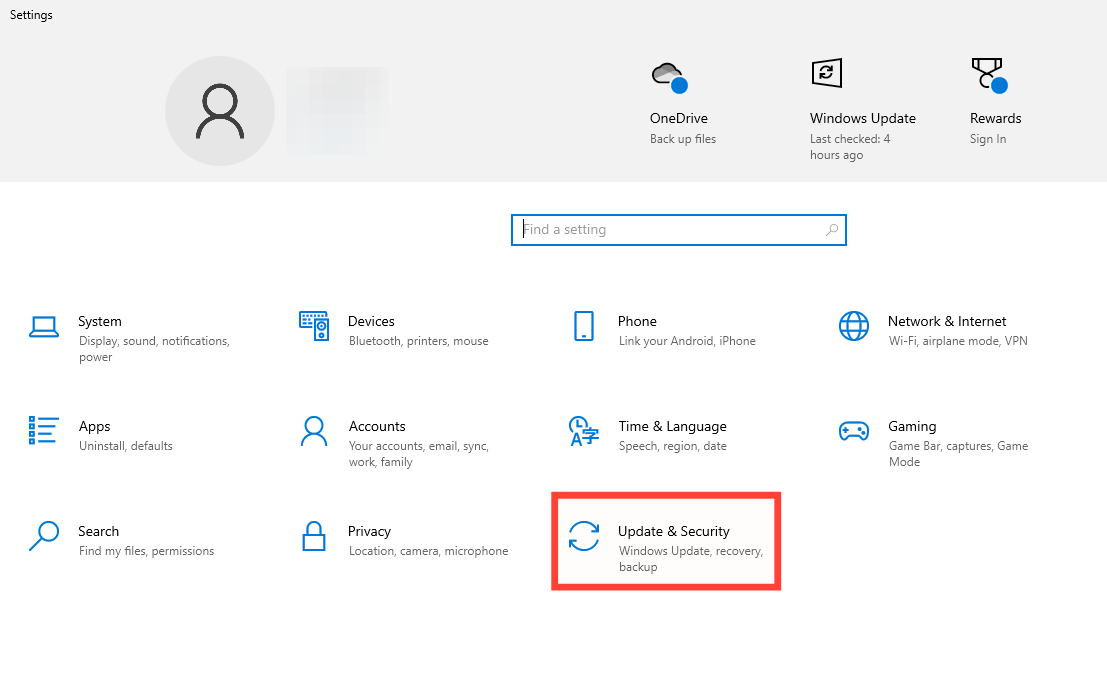The height and width of the screenshot is (675, 1107).
Task: Click the Privacy padlock icon
Action: pos(314,536)
